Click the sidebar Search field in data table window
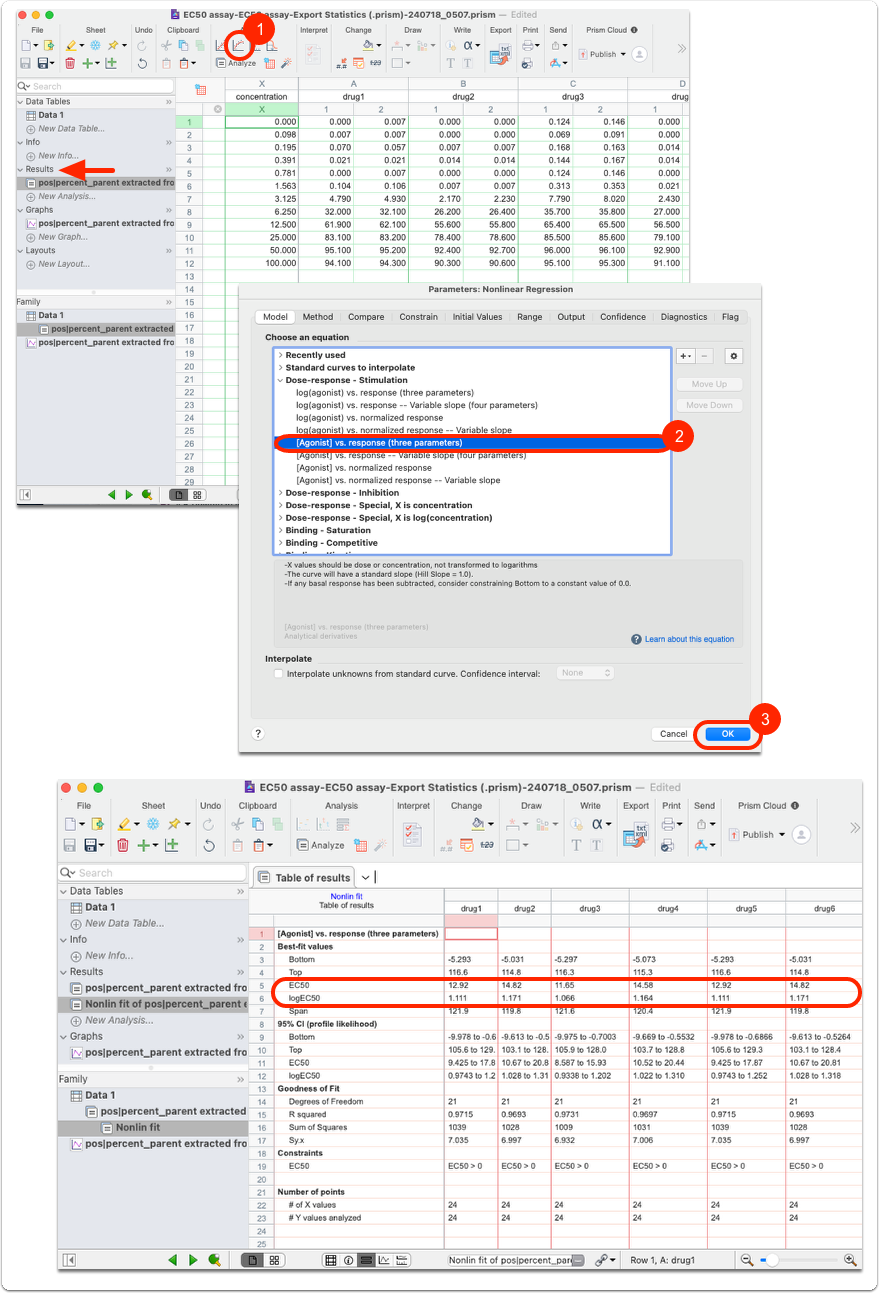879x1293 pixels. tap(95, 86)
